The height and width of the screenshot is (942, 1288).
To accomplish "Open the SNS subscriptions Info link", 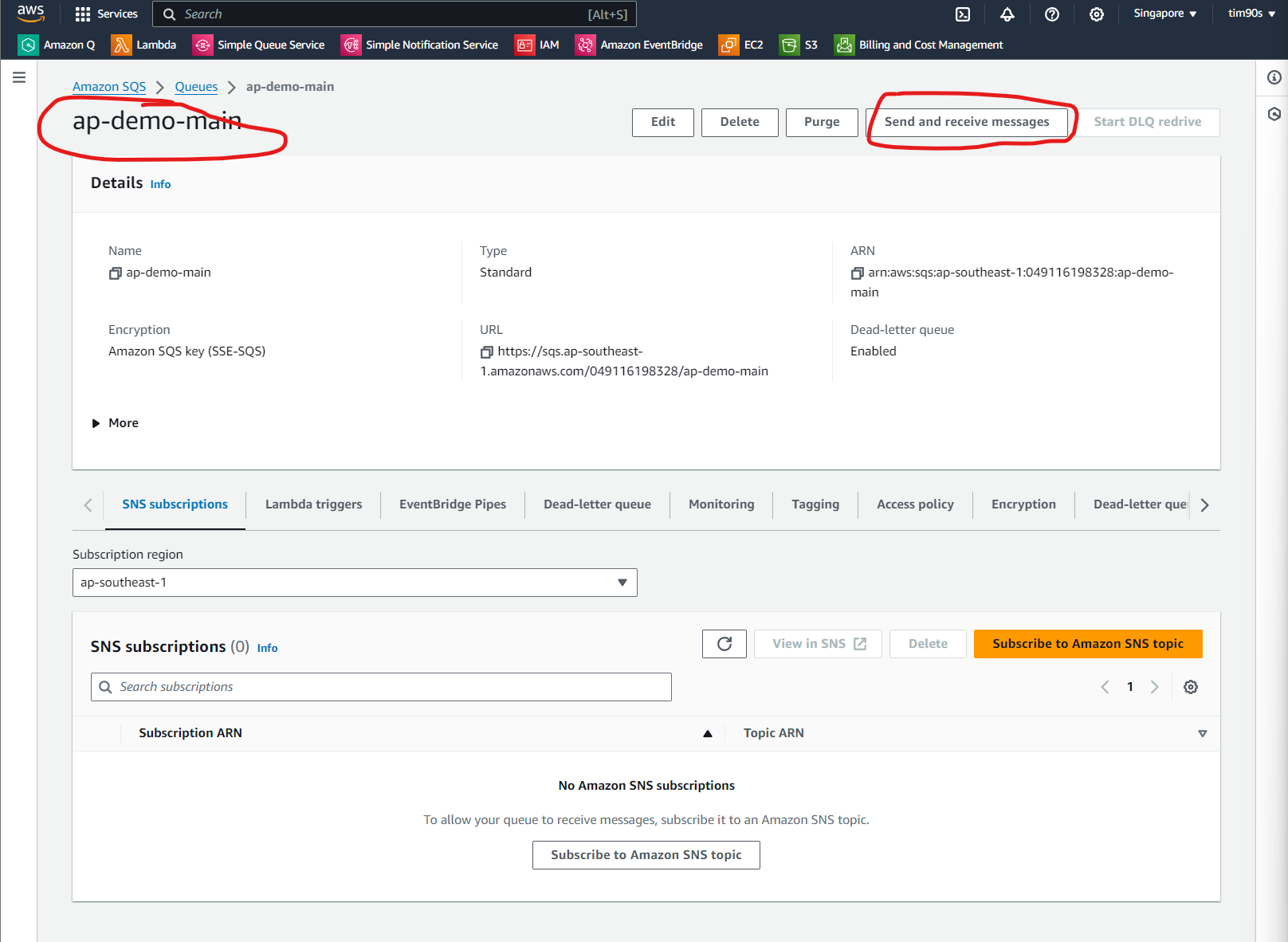I will [267, 648].
